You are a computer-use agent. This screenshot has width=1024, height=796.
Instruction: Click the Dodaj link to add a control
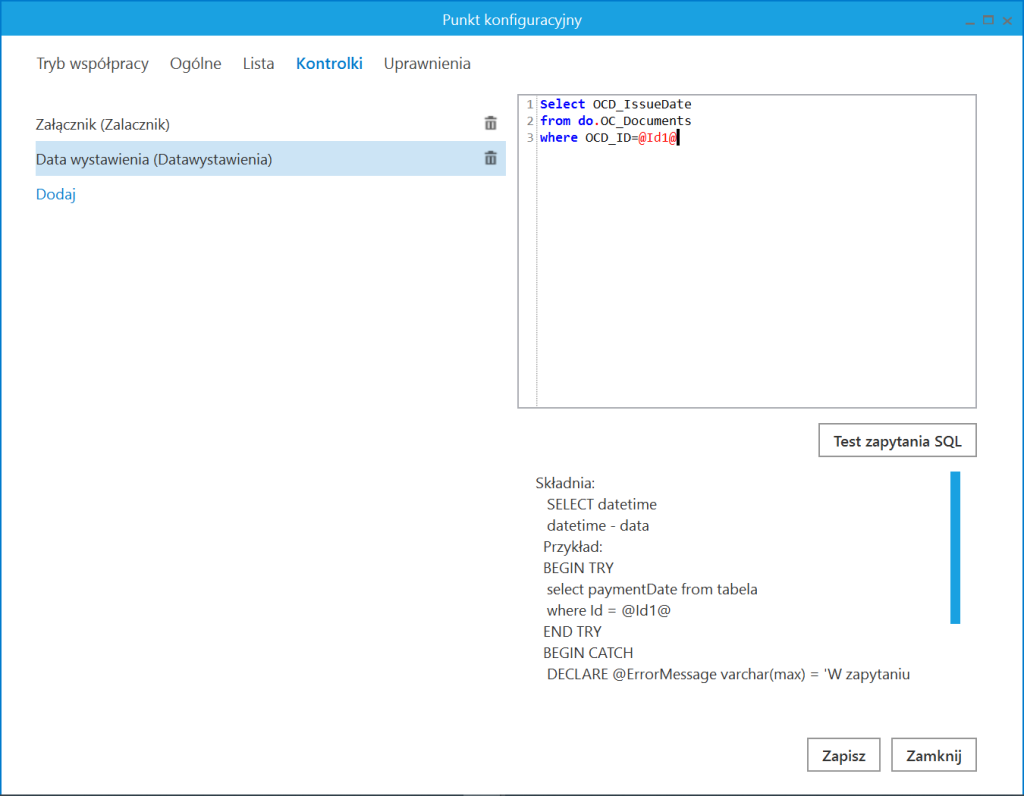55,194
